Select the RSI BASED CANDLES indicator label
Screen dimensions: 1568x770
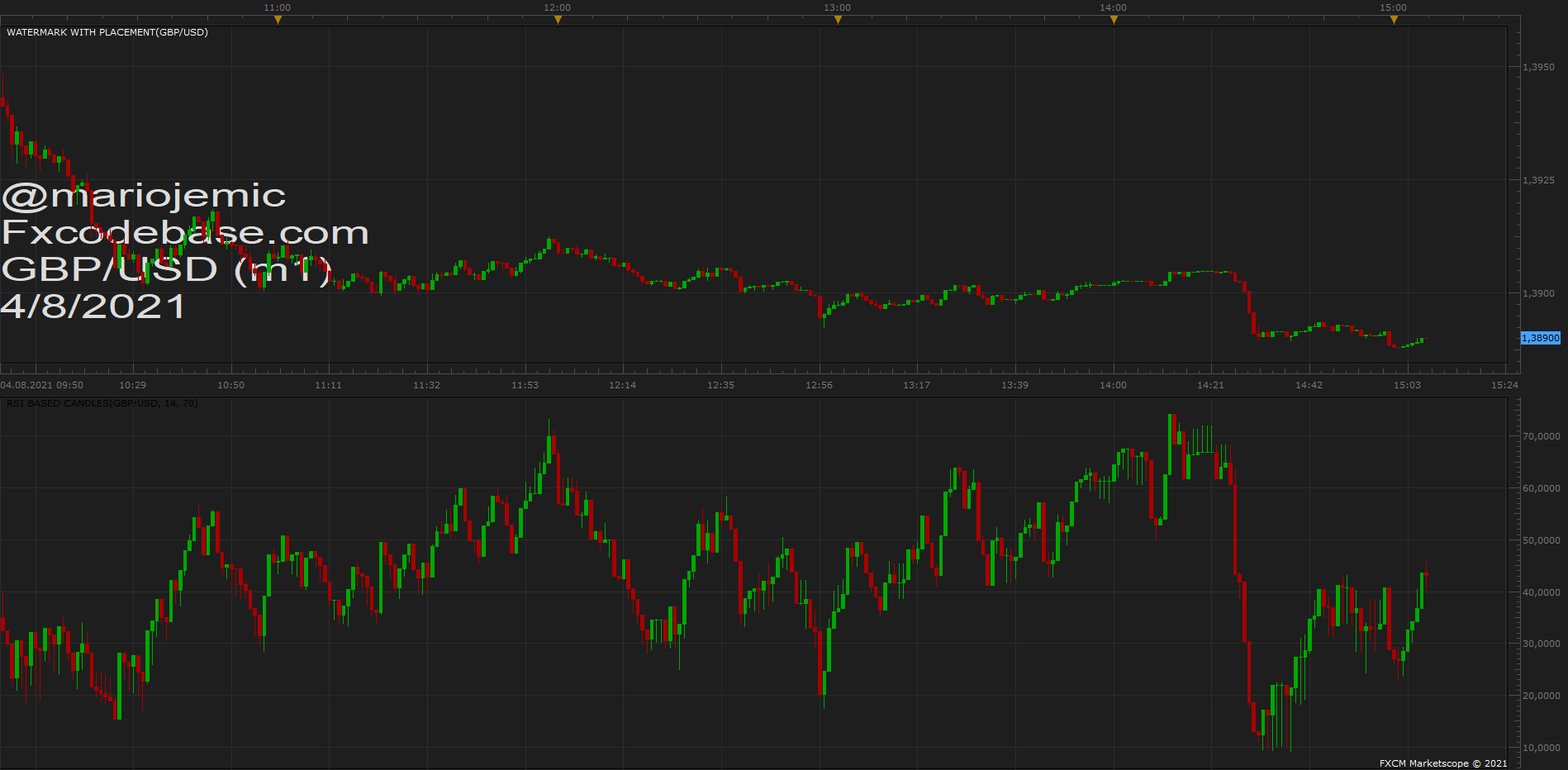(x=102, y=403)
